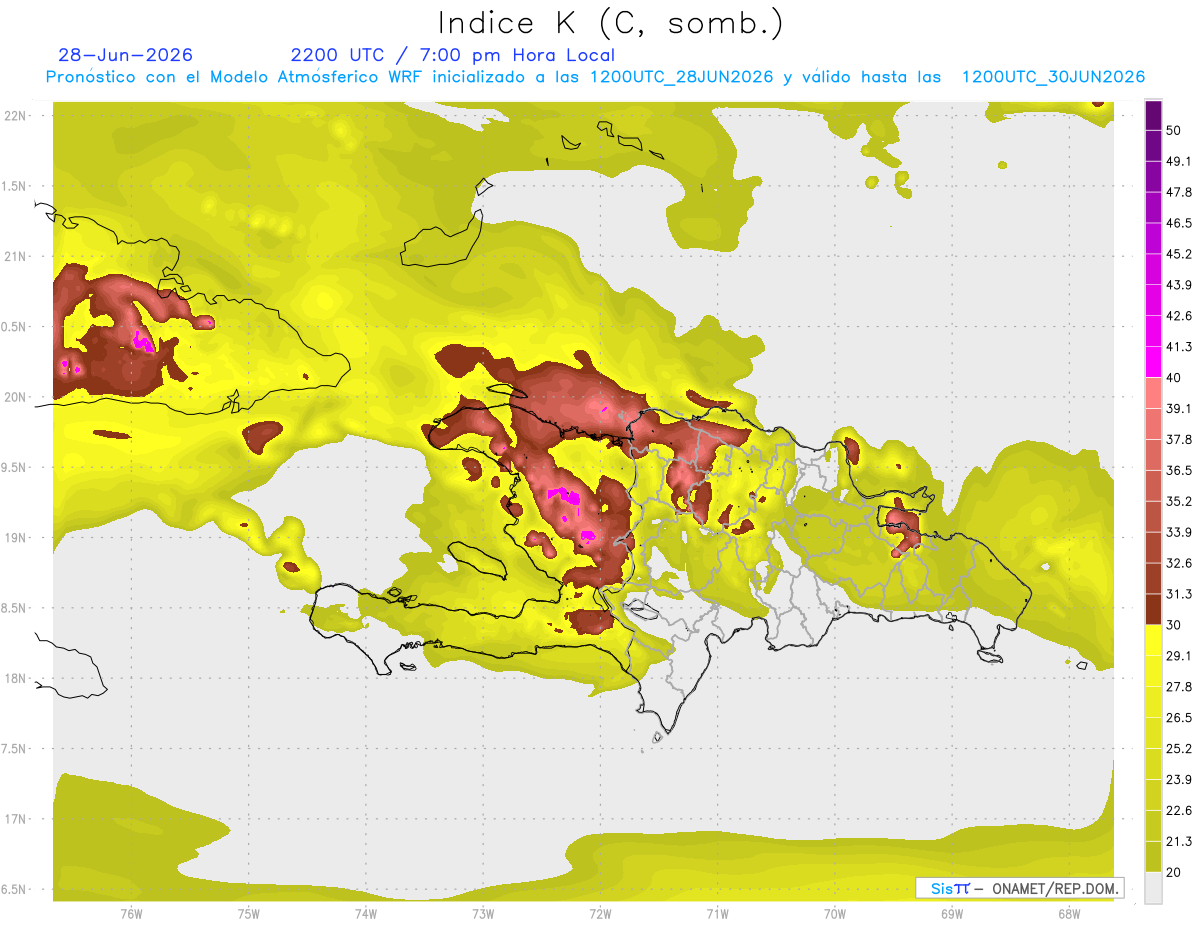1200x927 pixels.
Task: Click the initialization time '1200UTC_28JUN2026'
Action: tap(682, 77)
